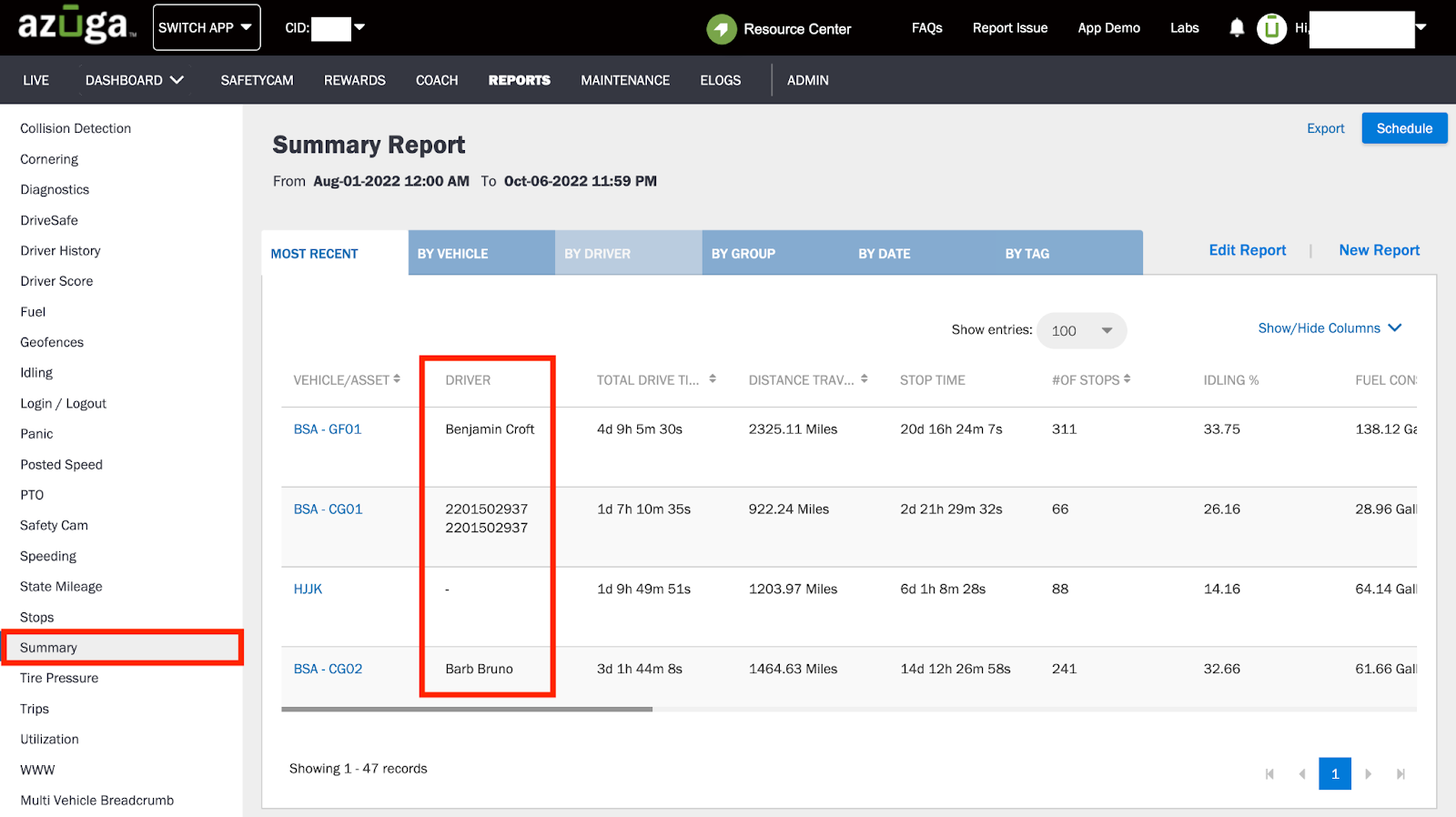Open Labs link
The image size is (1456, 817).
[x=1185, y=28]
